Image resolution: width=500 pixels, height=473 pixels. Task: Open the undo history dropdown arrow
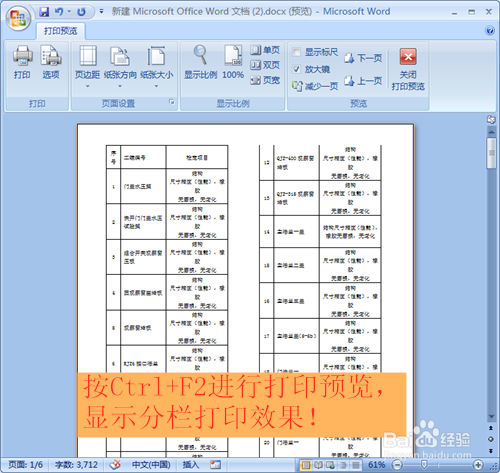(x=69, y=12)
